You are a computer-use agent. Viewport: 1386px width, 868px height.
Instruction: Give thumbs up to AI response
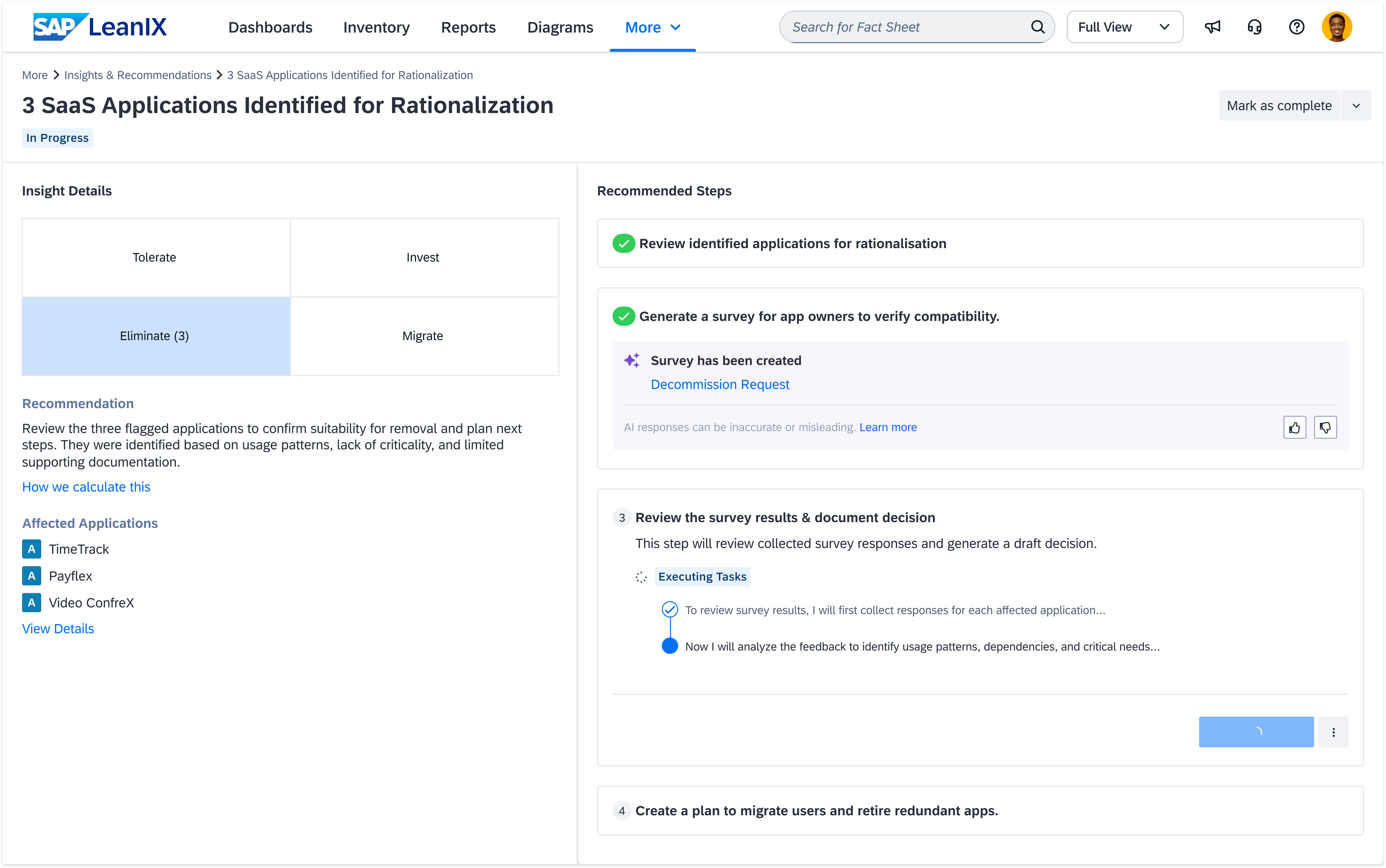pos(1295,427)
